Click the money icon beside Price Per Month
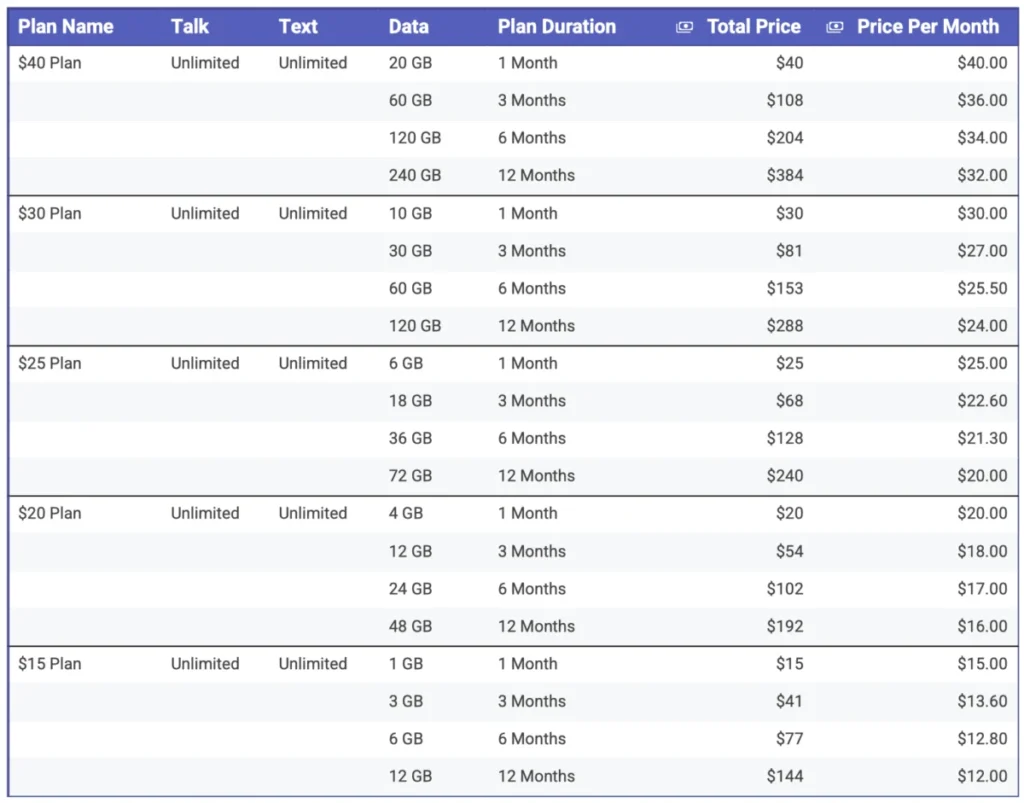Viewport: 1024px width, 803px height. (x=834, y=27)
